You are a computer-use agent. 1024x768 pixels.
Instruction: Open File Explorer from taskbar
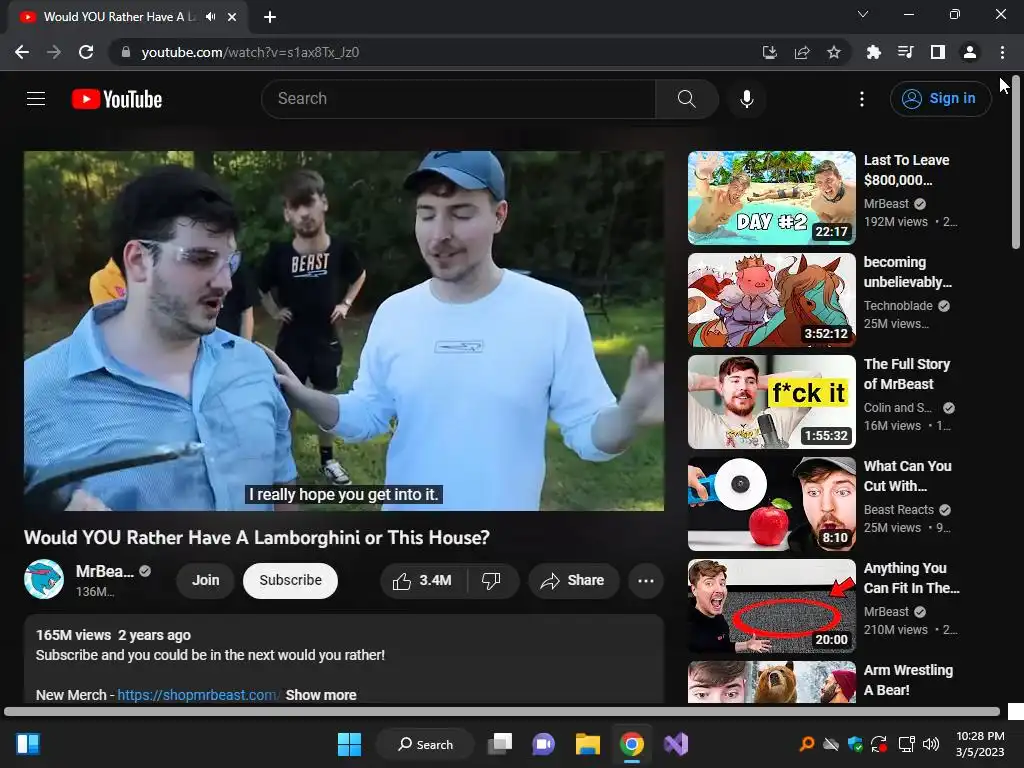[587, 744]
